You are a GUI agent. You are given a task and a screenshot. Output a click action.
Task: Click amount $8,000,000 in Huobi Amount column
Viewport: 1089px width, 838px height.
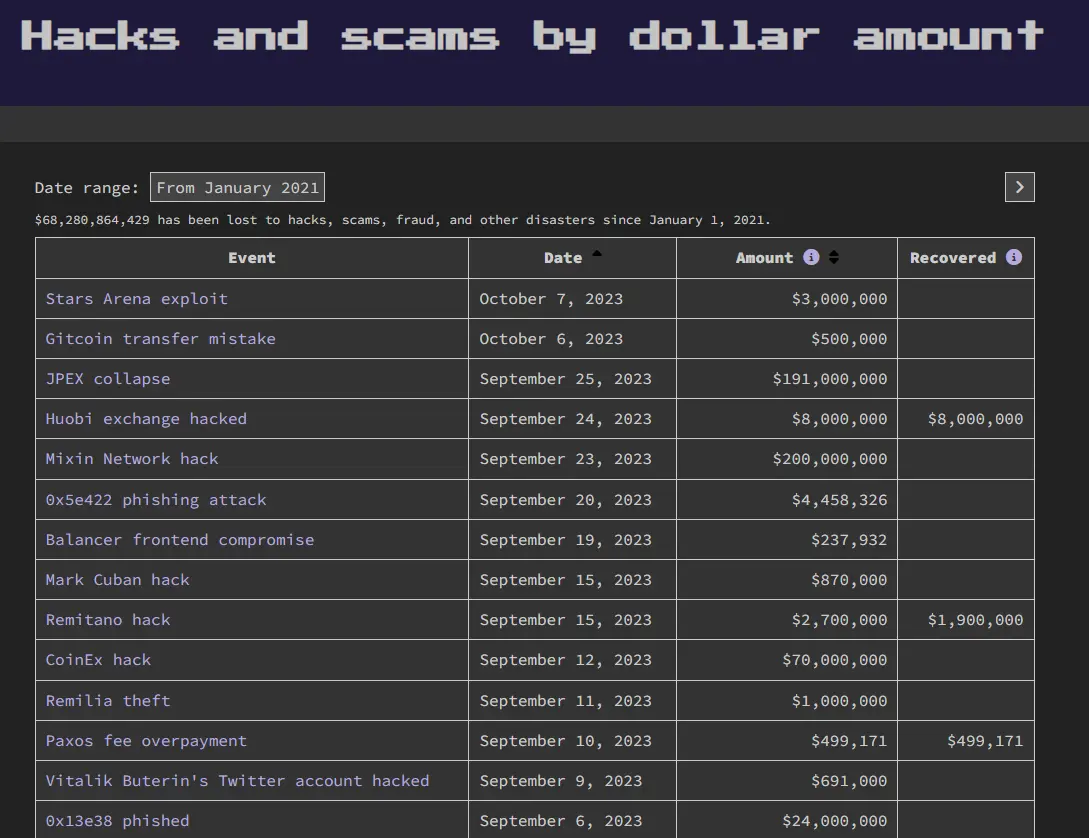pyautogui.click(x=839, y=419)
